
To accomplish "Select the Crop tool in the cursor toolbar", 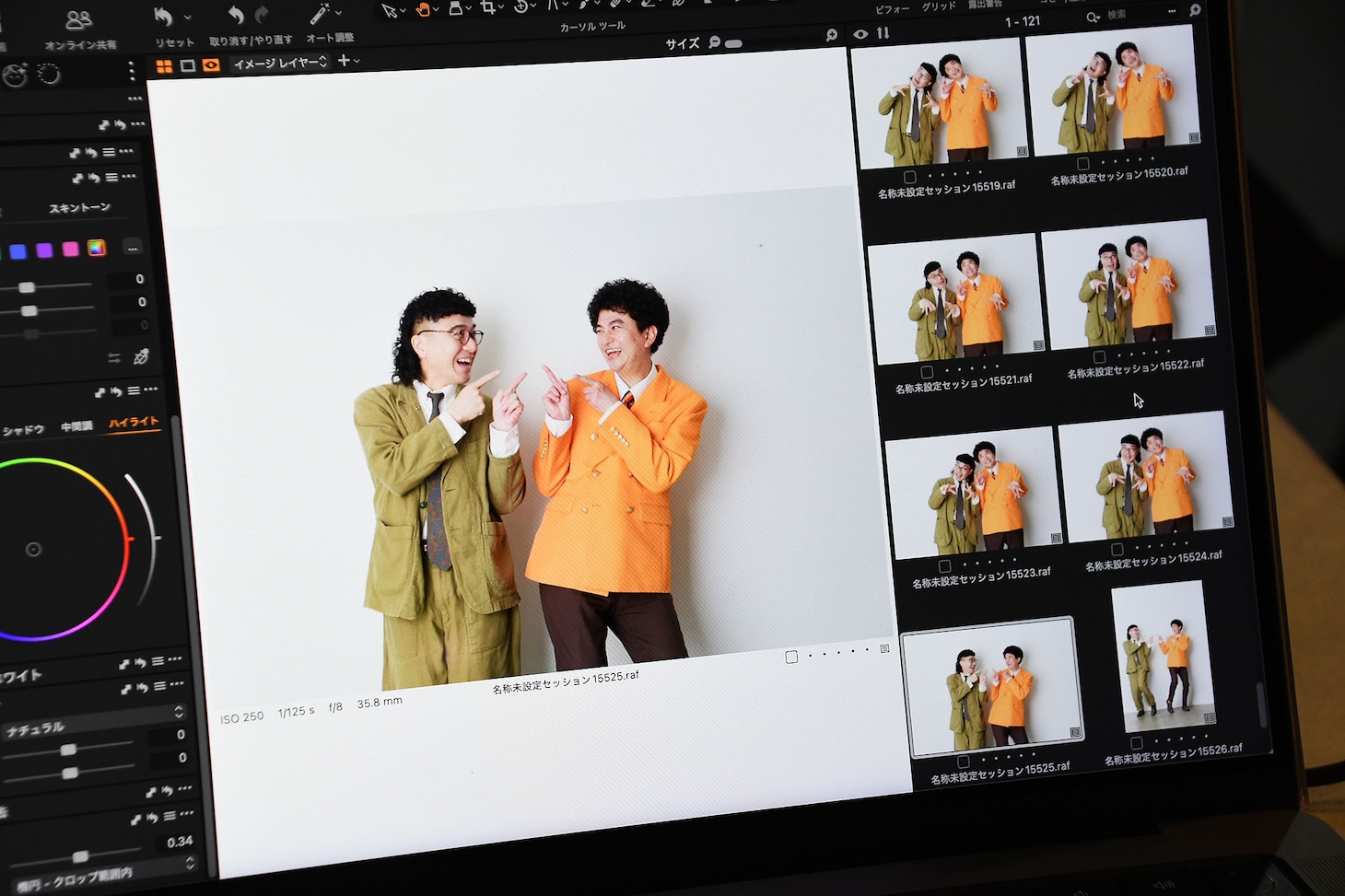I will coord(487,8).
